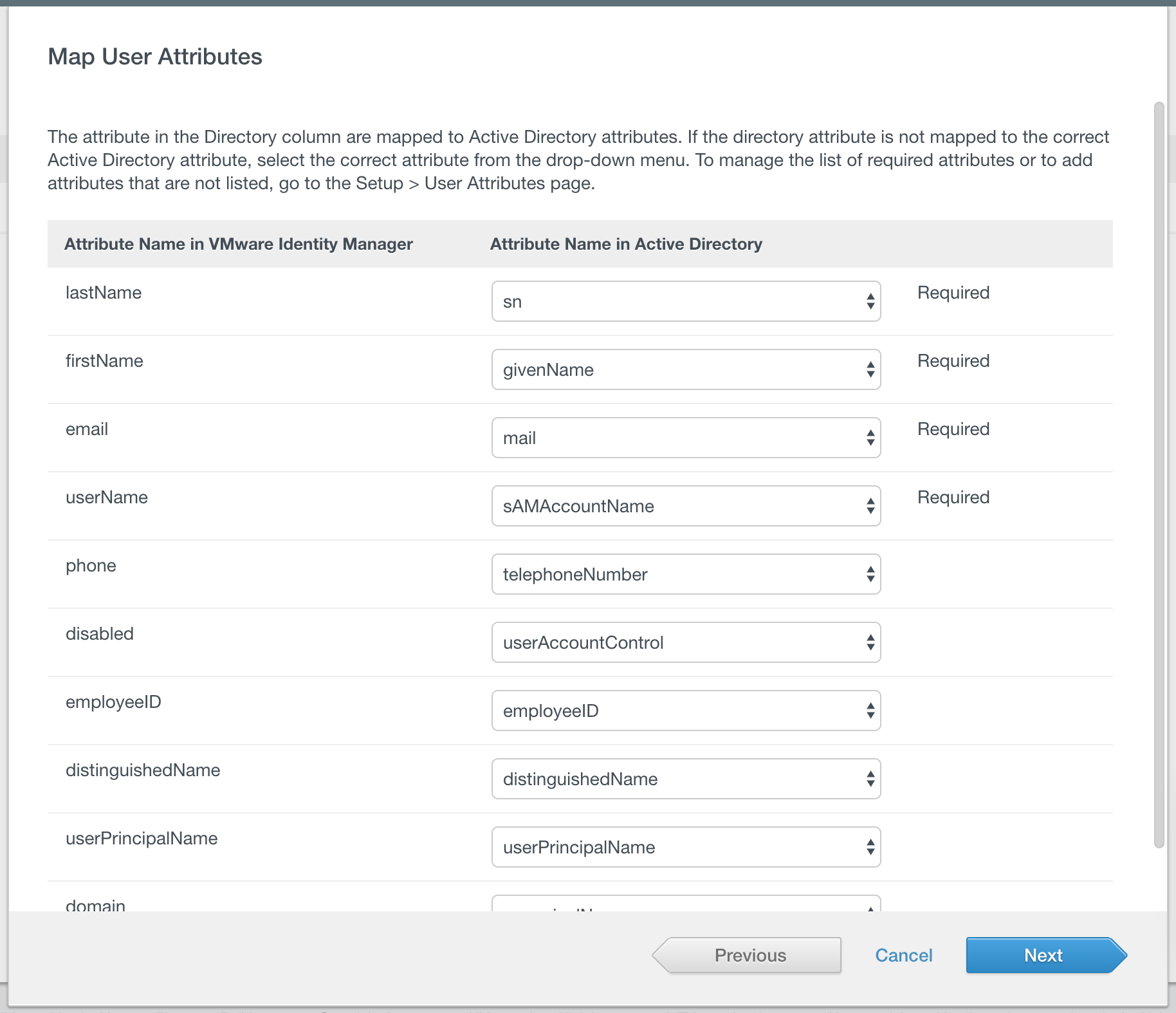Expand the employeeID attribute dropdown
This screenshot has width=1176, height=1013.
click(686, 711)
